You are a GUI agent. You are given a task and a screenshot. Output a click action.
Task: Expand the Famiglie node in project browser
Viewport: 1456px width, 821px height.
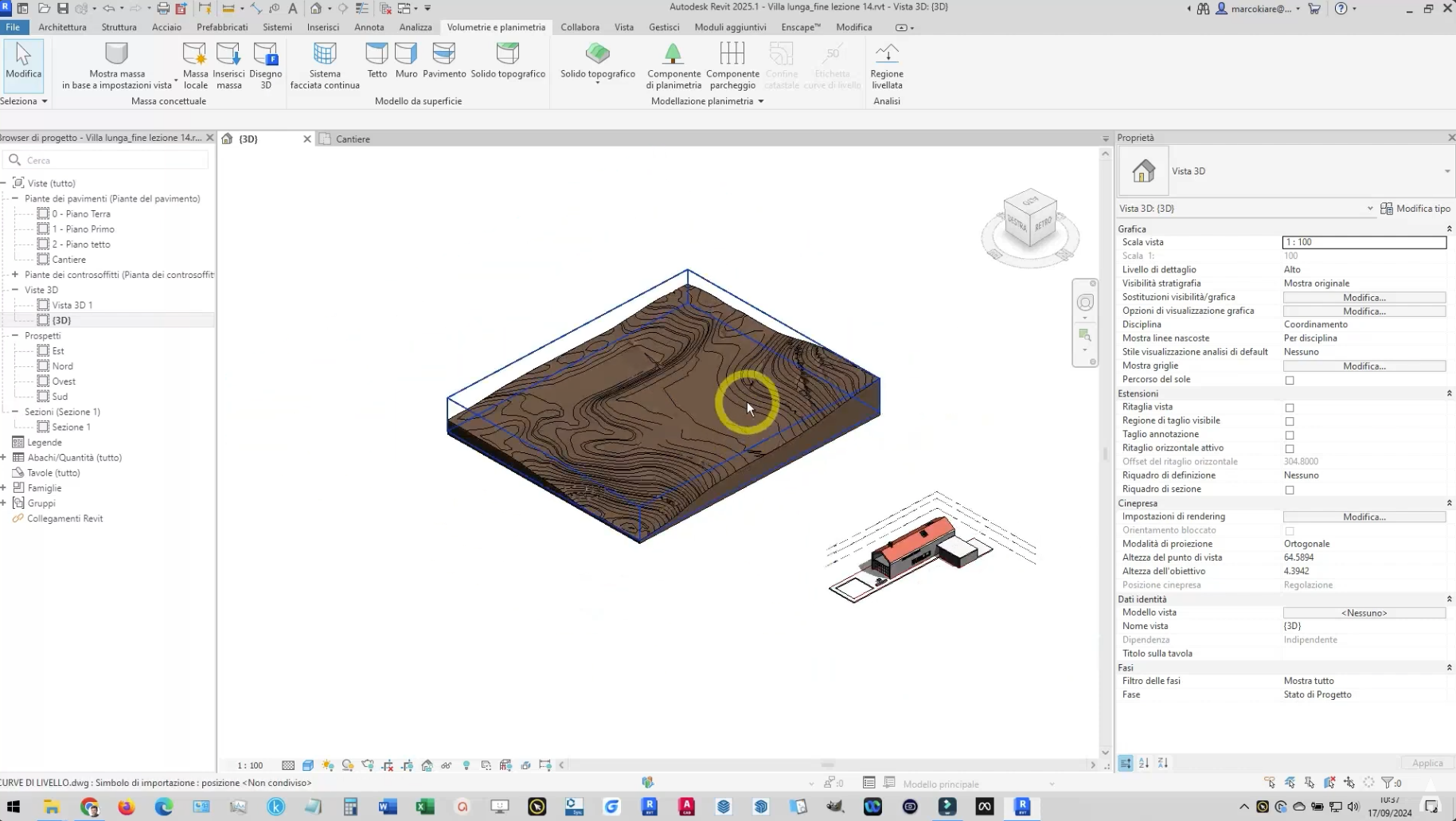pyautogui.click(x=4, y=488)
